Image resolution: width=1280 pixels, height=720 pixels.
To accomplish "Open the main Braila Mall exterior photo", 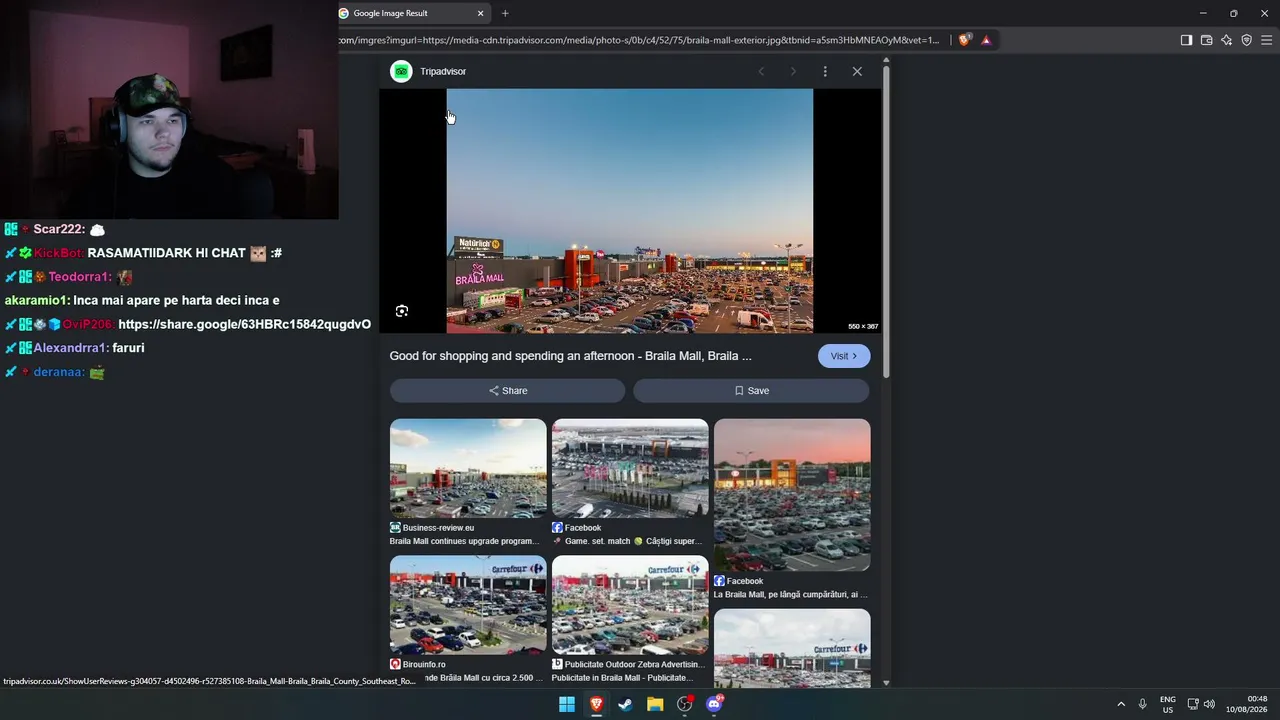I will coord(630,211).
